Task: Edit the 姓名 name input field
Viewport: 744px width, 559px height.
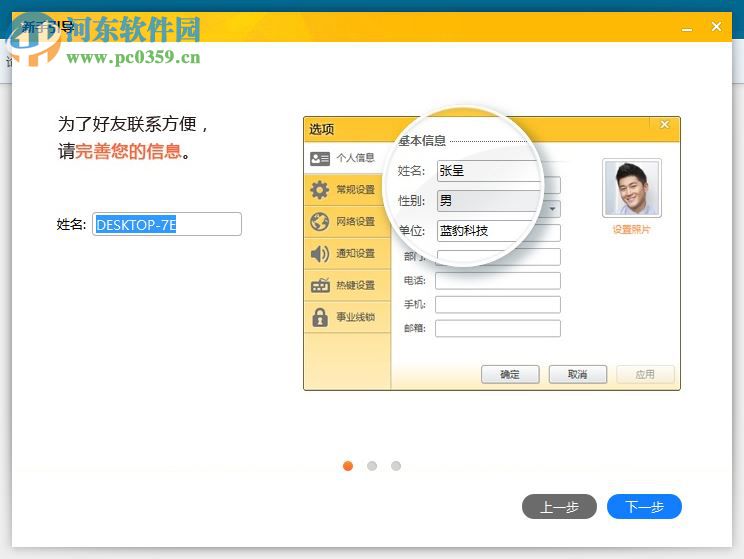Action: pyautogui.click(x=167, y=224)
